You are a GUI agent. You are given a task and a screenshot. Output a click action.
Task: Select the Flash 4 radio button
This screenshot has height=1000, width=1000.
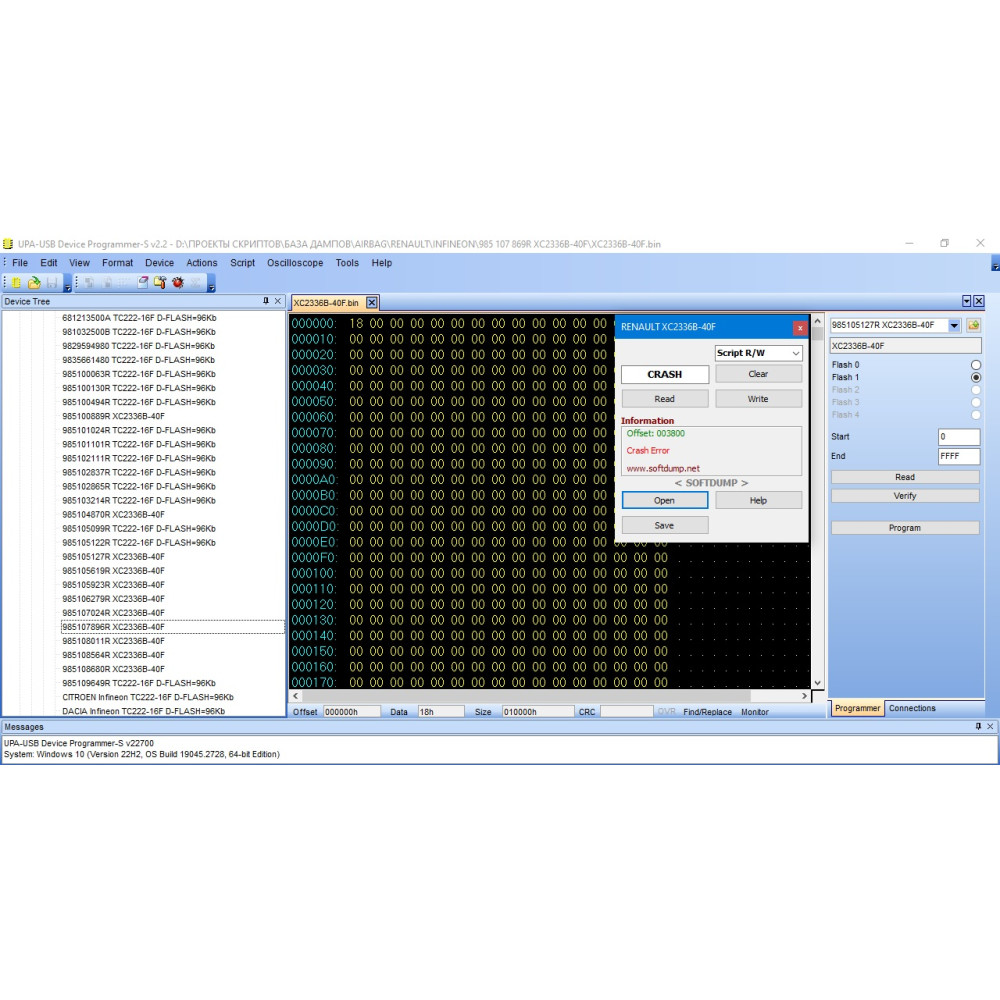[x=975, y=415]
